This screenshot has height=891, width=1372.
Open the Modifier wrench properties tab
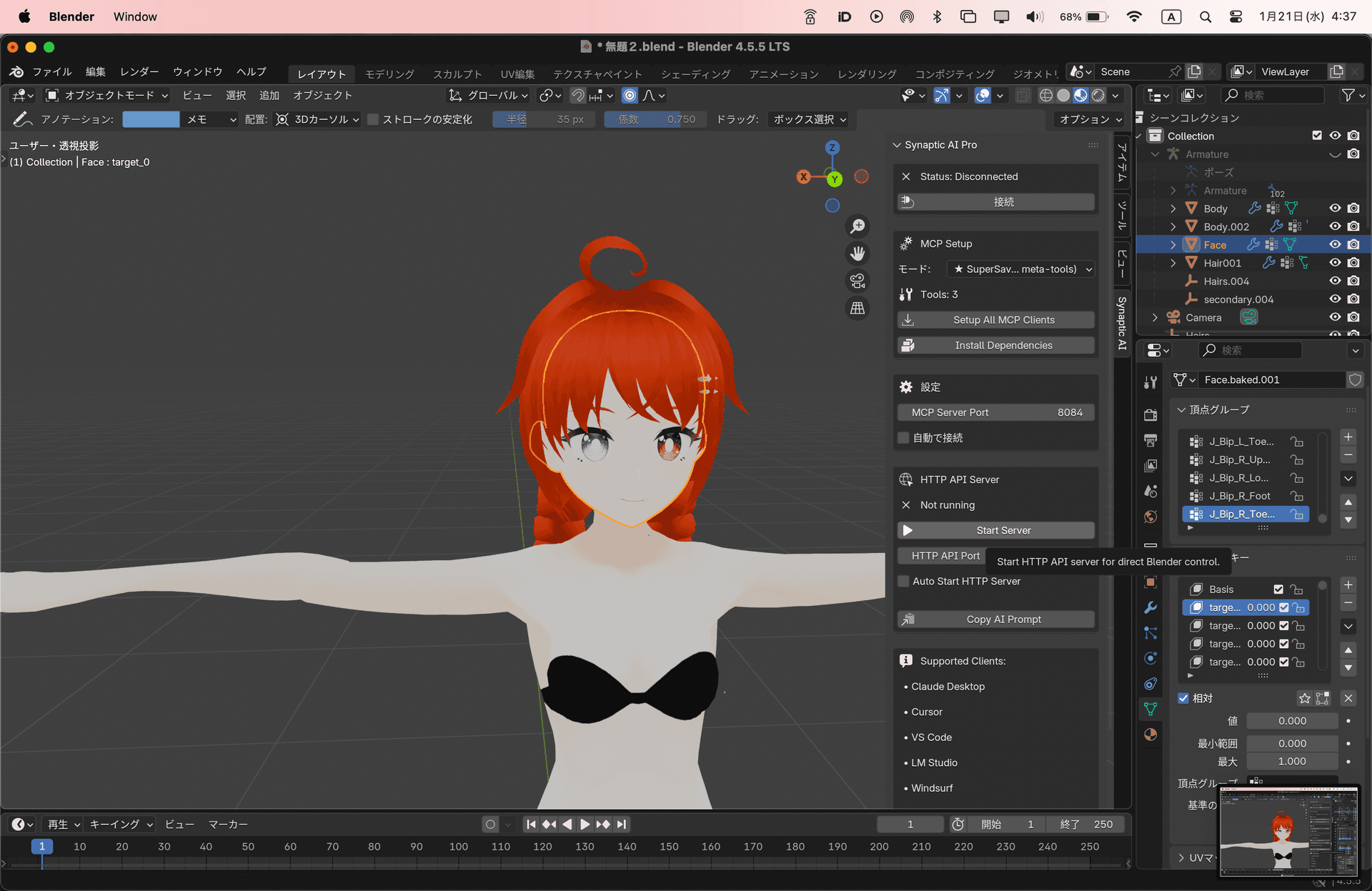[1150, 607]
